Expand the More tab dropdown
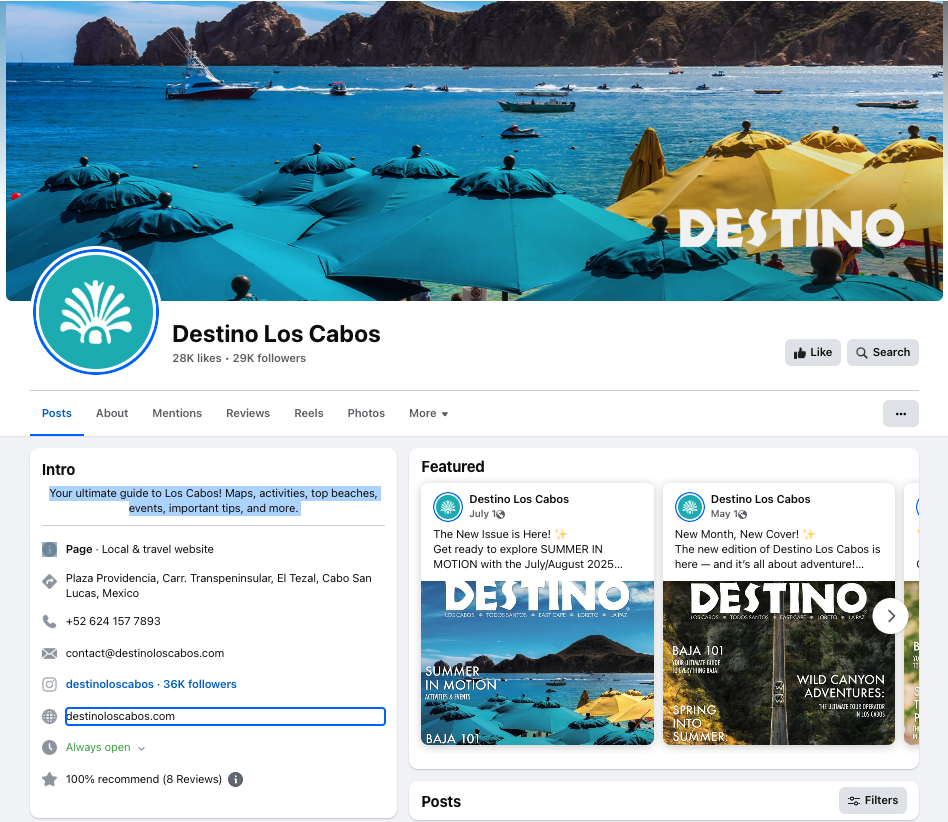Image resolution: width=948 pixels, height=822 pixels. pos(429,413)
